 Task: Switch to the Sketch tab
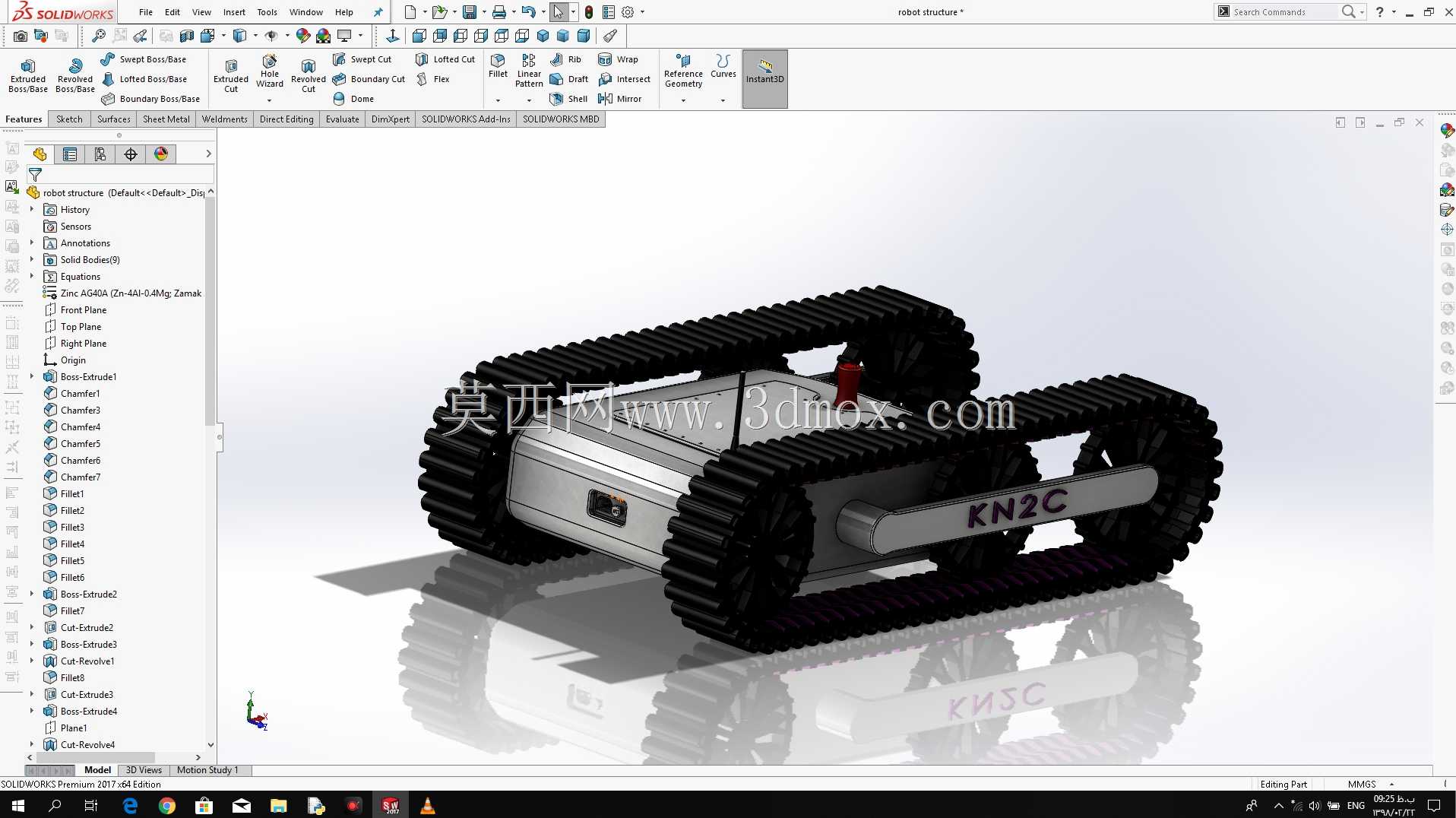point(69,119)
